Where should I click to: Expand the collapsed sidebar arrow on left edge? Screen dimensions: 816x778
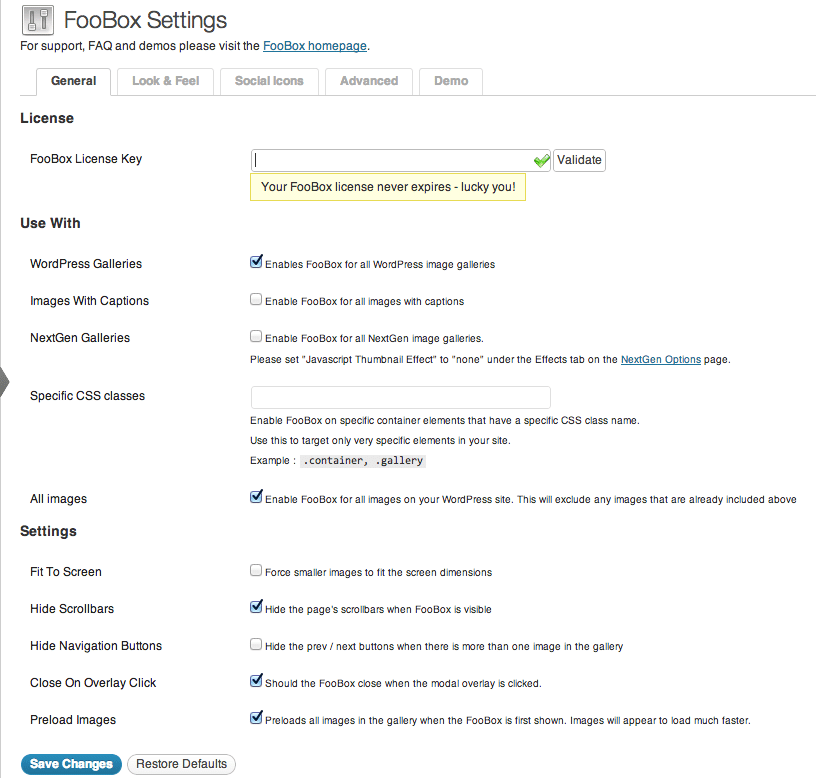4,382
